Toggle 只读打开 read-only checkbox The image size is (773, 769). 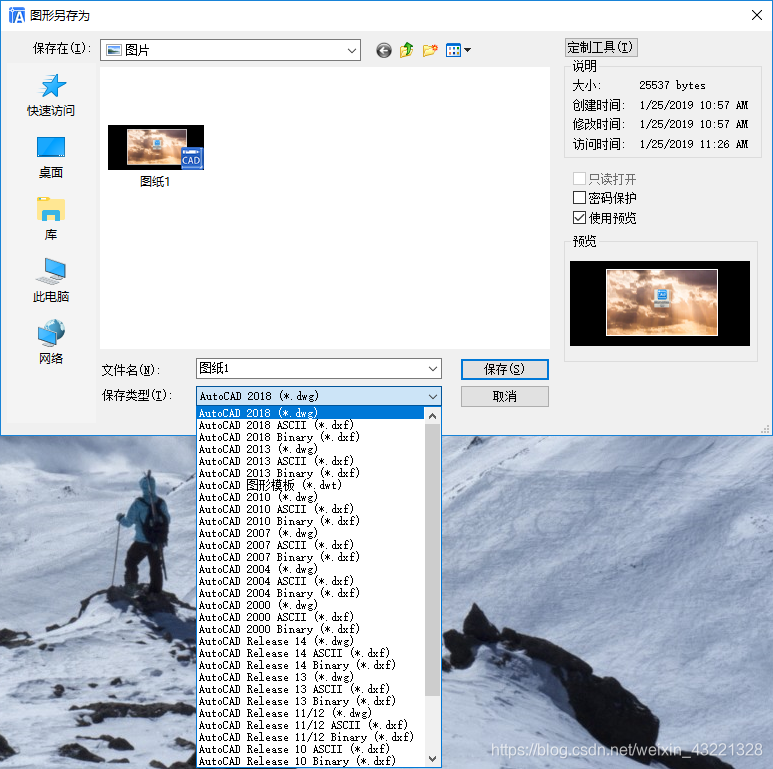point(580,178)
